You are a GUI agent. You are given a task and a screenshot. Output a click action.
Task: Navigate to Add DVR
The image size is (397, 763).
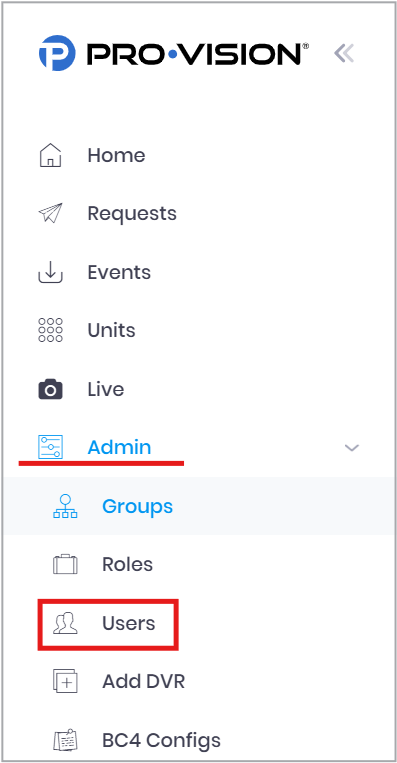click(144, 682)
